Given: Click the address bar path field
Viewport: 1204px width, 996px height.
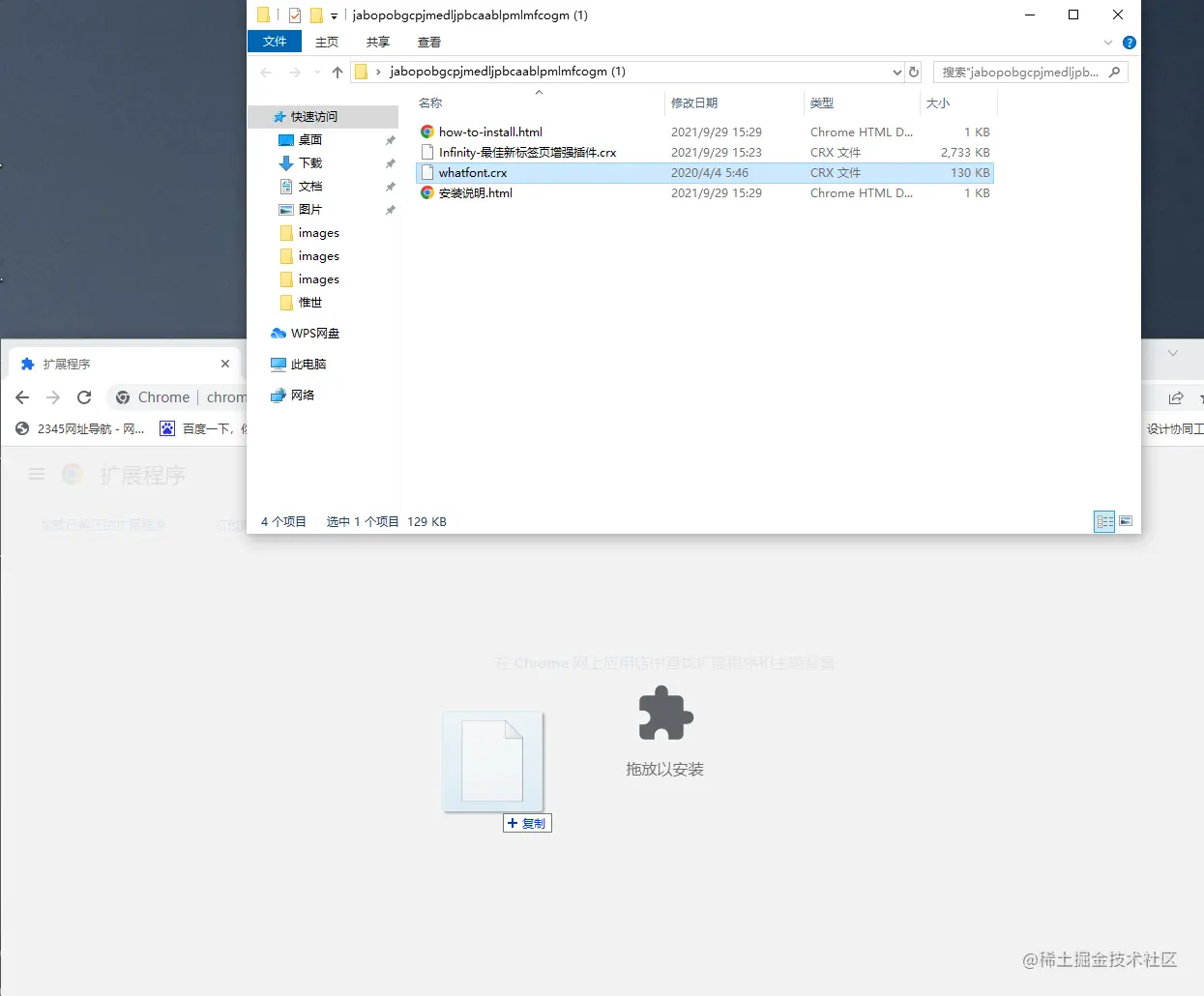Looking at the screenshot, I should [627, 72].
